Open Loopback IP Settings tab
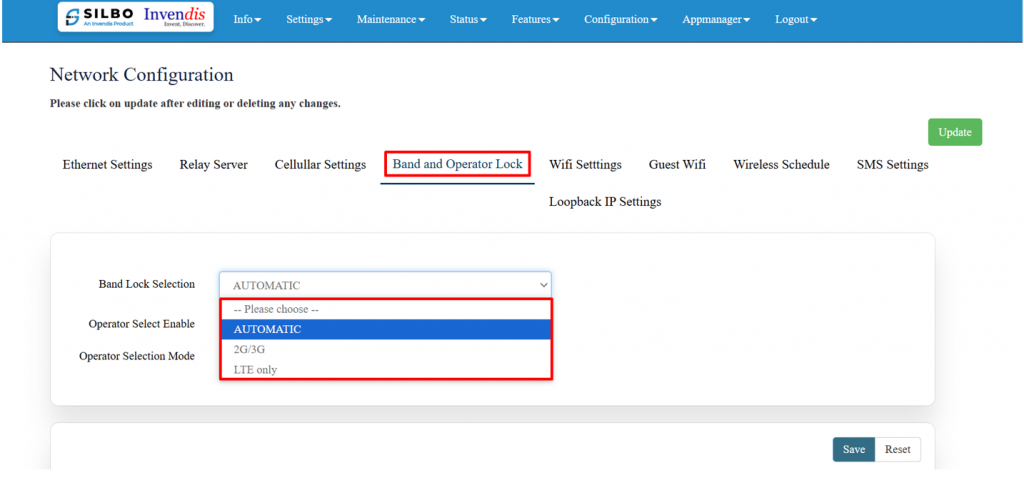 pos(605,202)
